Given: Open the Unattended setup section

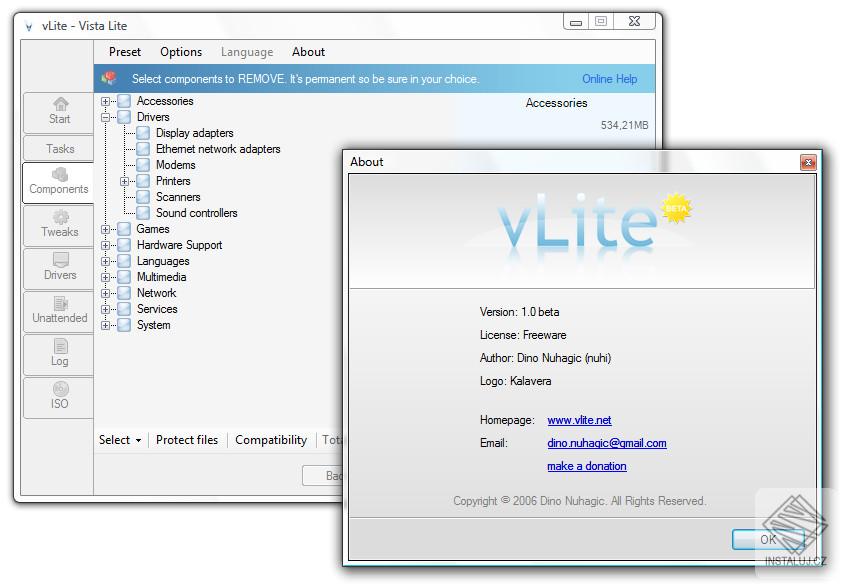Looking at the screenshot, I should pyautogui.click(x=58, y=311).
